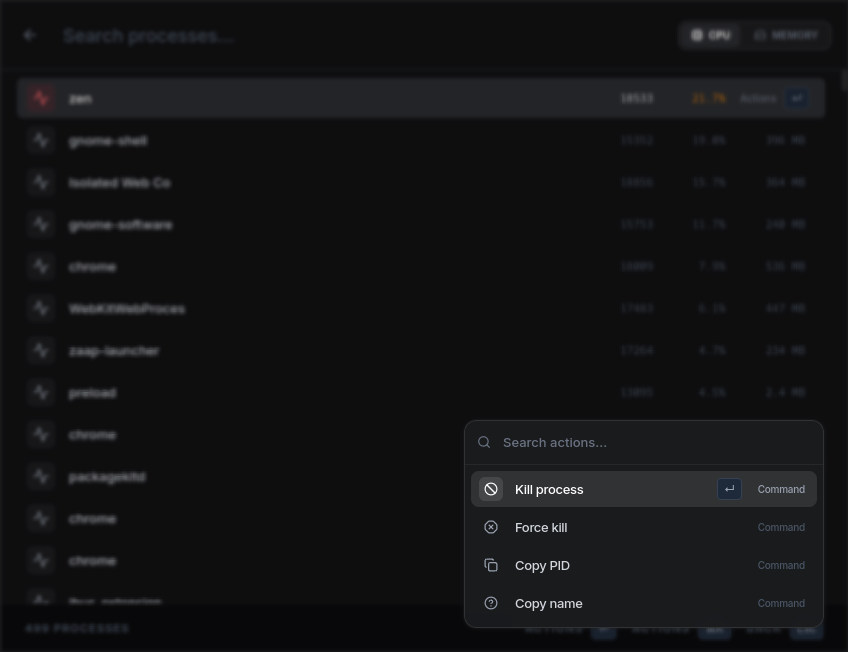Click the Enter key badge on Kill process

tap(729, 489)
